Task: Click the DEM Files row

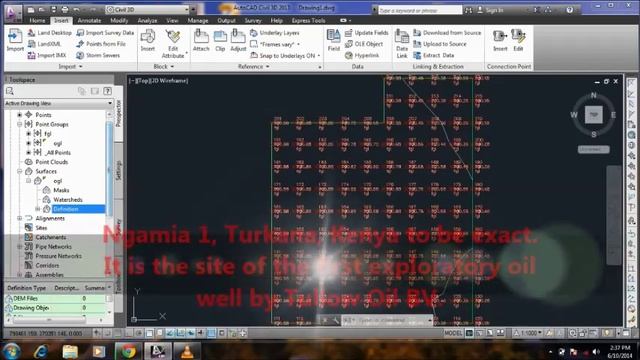Action: [56, 298]
